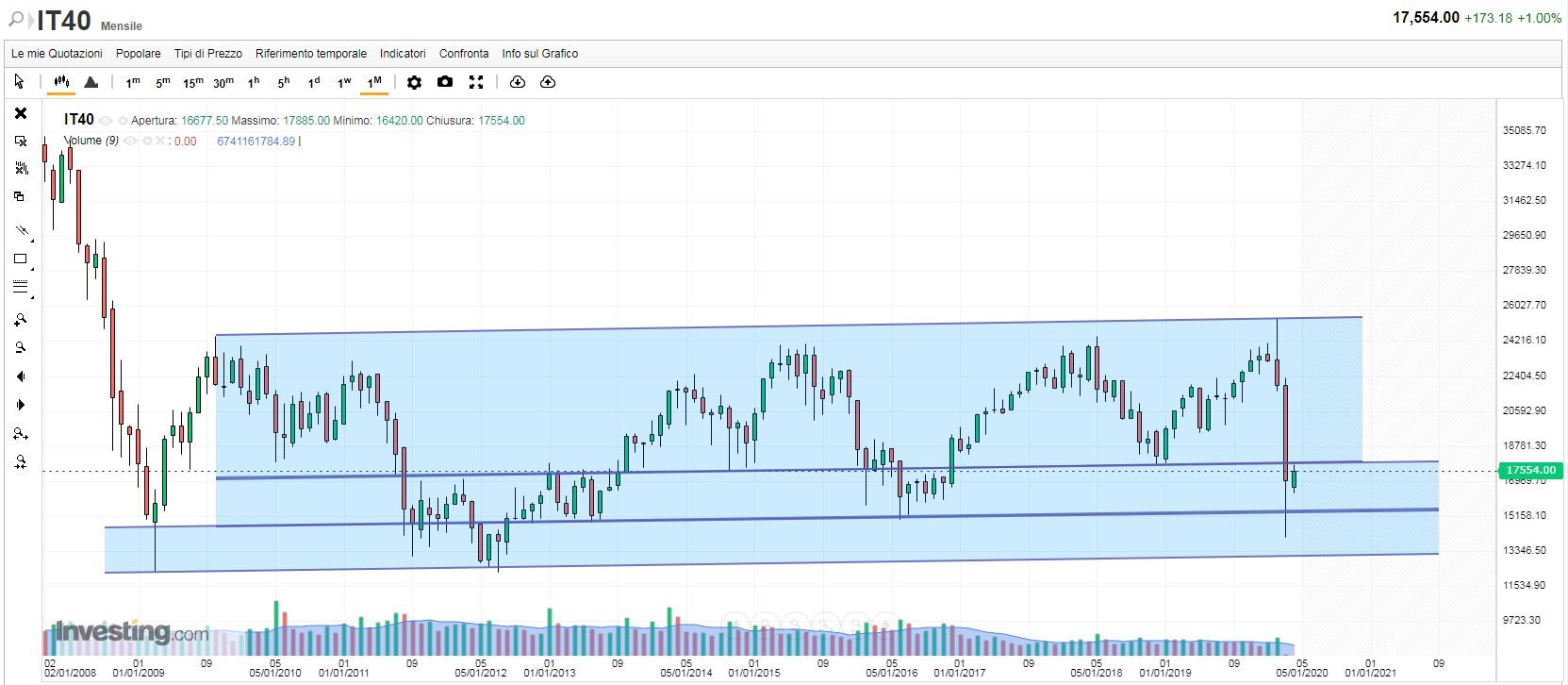The width and height of the screenshot is (1568, 685).
Task: Click remove all indicators icon
Action: (x=21, y=168)
